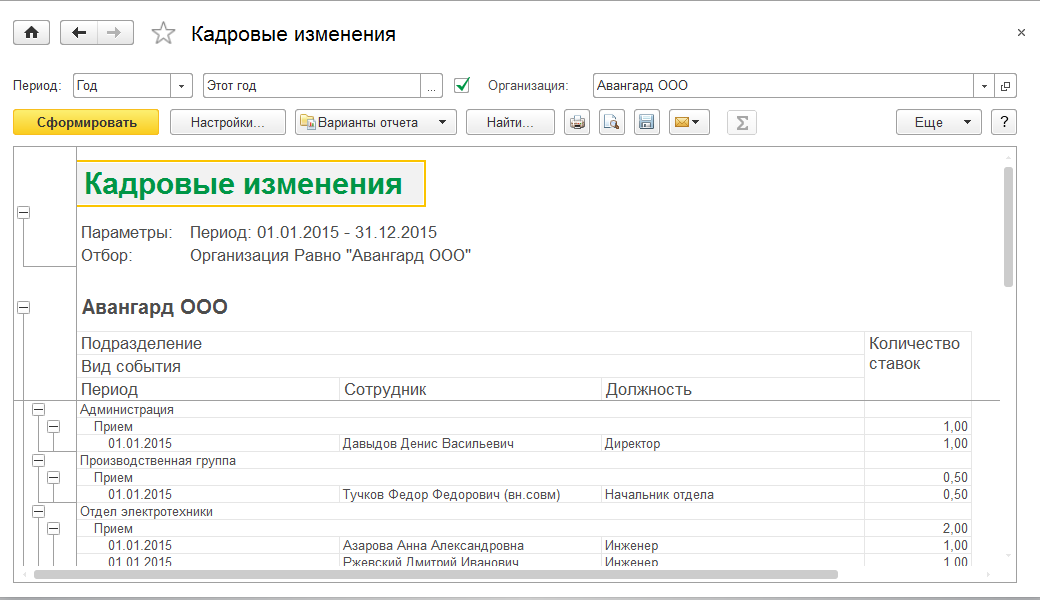The width and height of the screenshot is (1040, 600).
Task: Collapse the Авангард ООО section
Action: 23,309
